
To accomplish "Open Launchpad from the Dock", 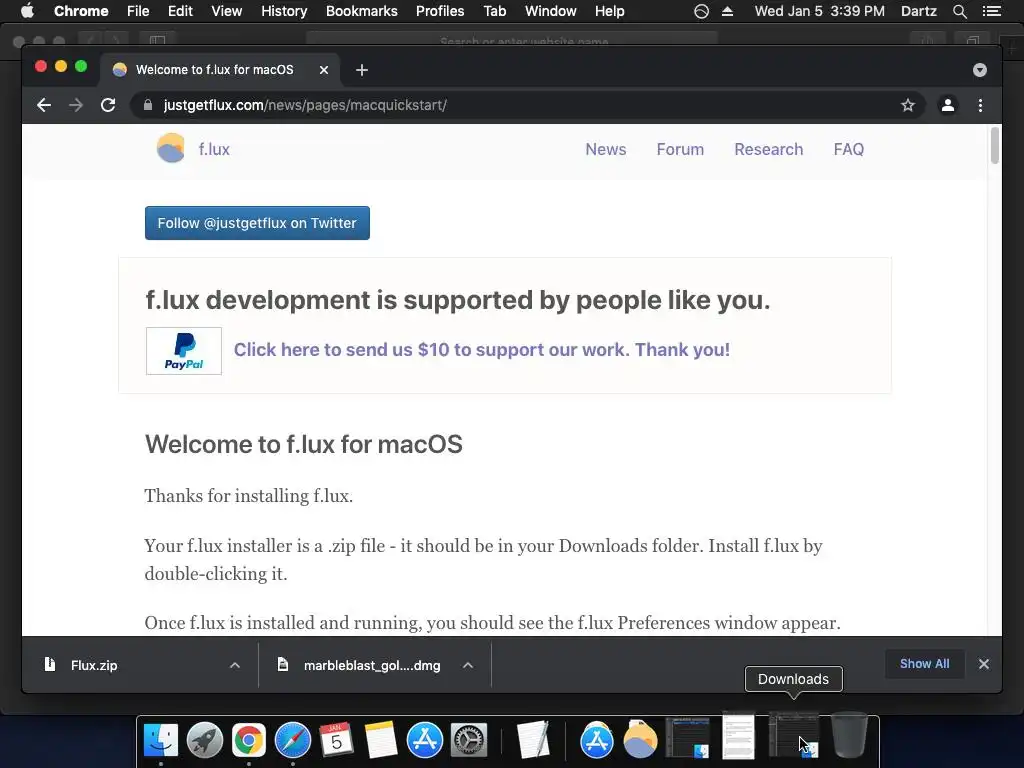I will click(x=204, y=740).
